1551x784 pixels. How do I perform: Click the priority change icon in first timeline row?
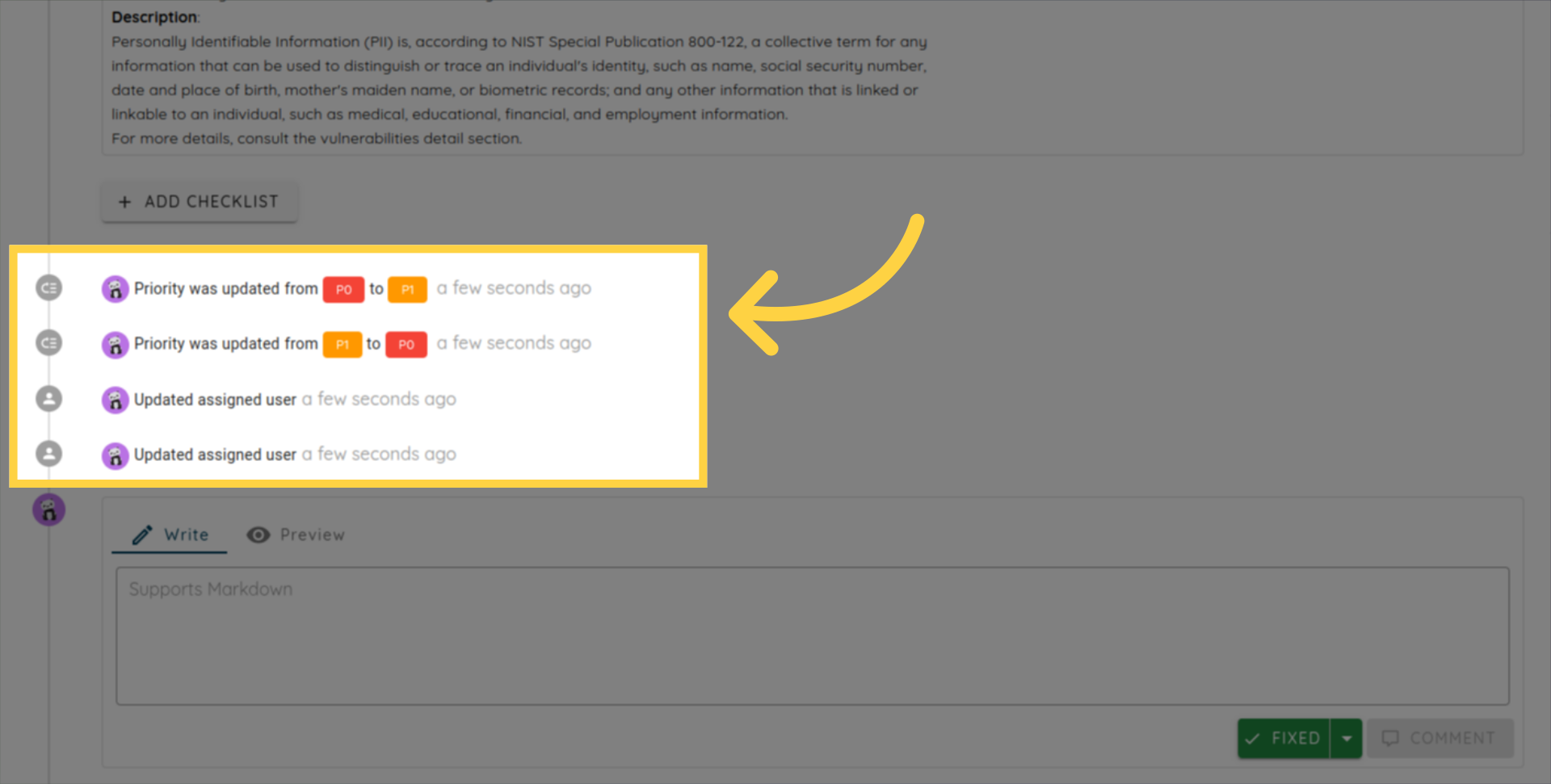pos(49,288)
